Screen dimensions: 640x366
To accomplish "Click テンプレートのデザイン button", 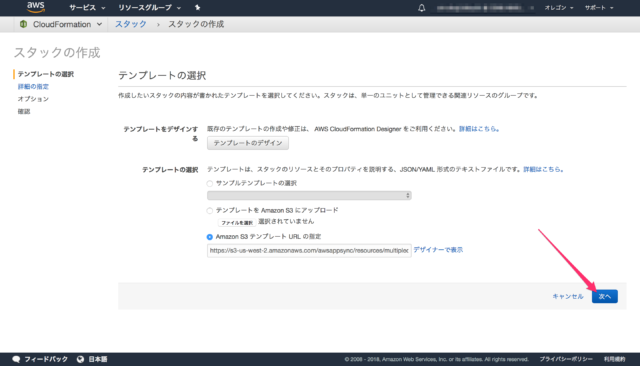I will (248, 143).
